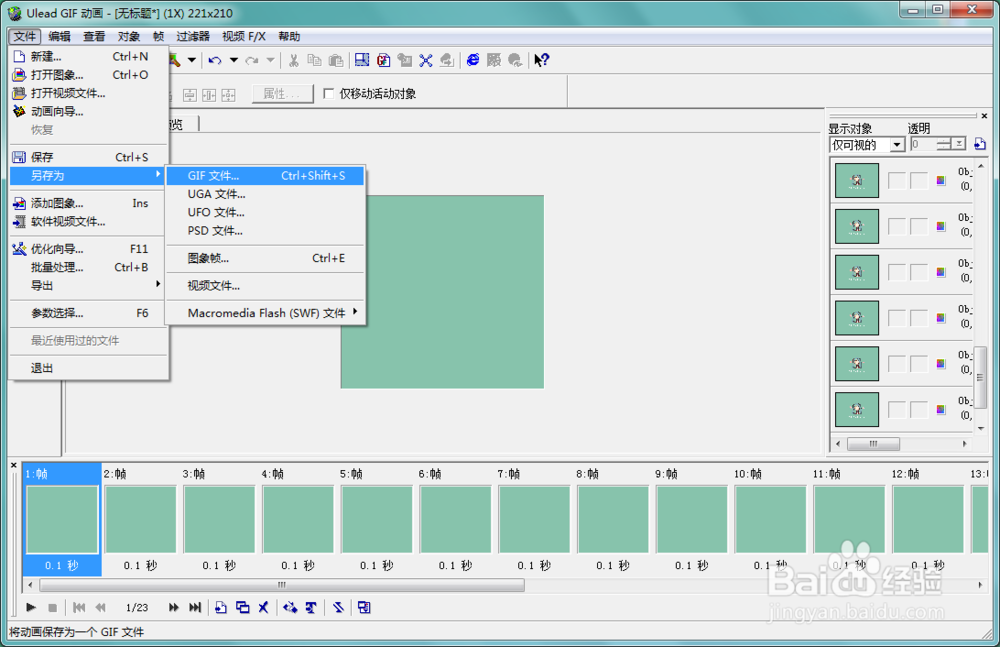Image resolution: width=1000 pixels, height=647 pixels.
Task: Toggle lock box of second object row
Action: pyautogui.click(x=918, y=226)
